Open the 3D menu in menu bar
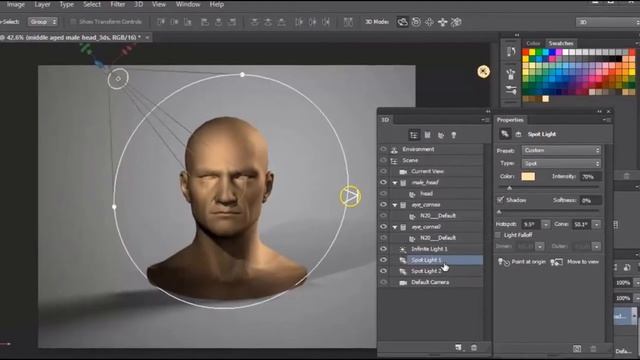 click(x=139, y=4)
